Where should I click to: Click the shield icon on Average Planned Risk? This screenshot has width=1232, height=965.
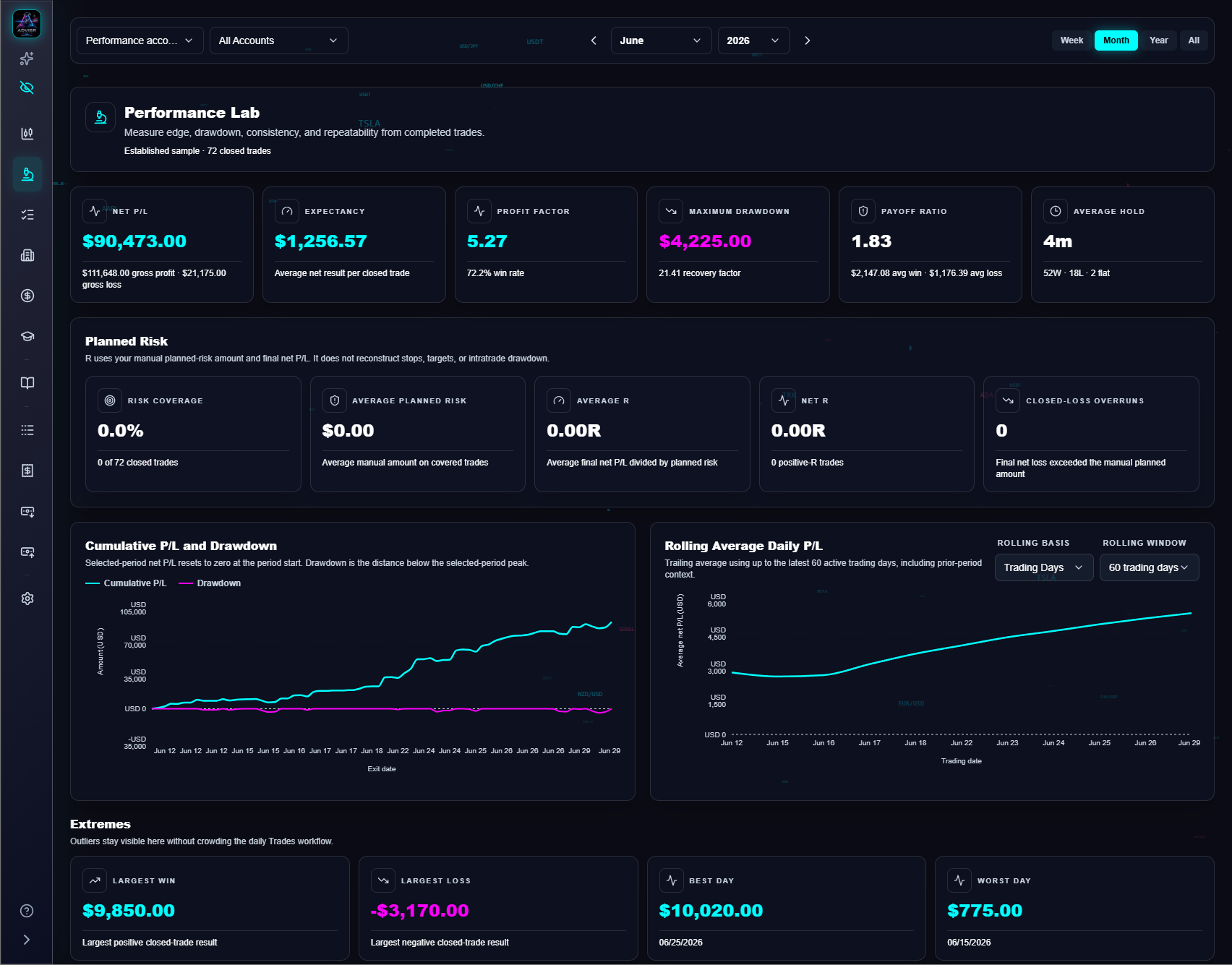coord(335,400)
